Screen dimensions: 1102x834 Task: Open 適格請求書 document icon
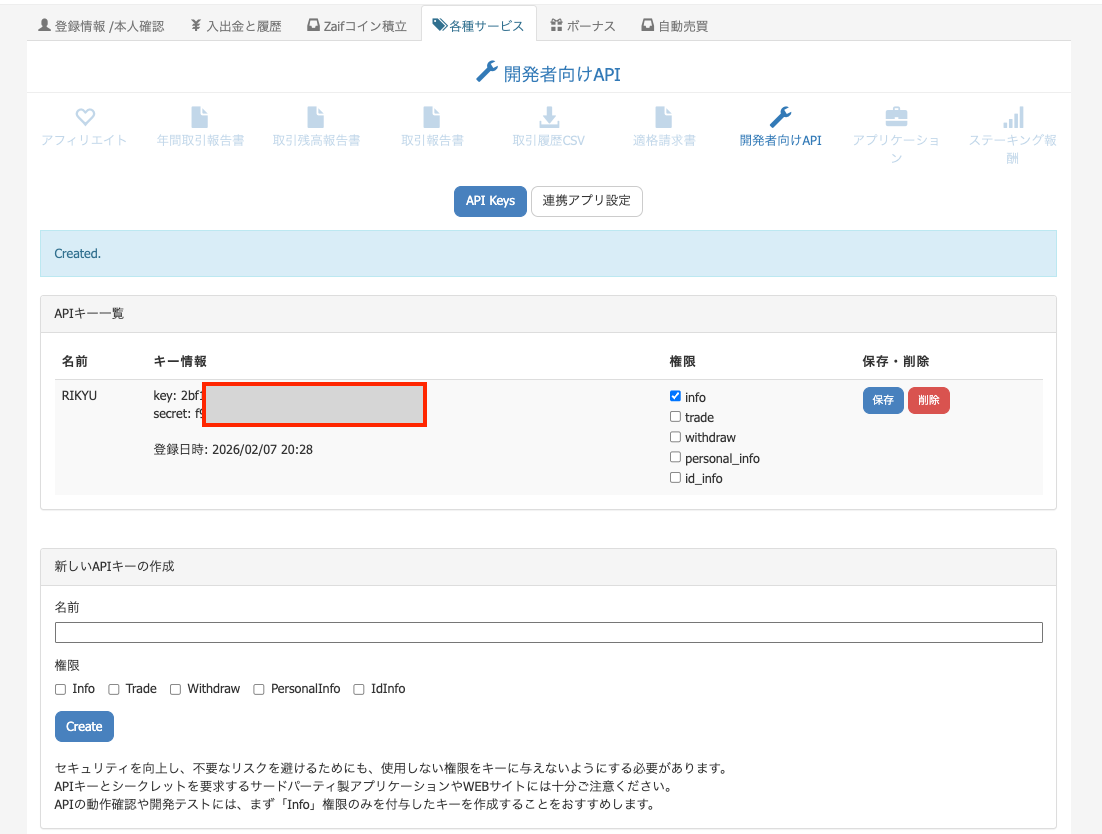point(664,118)
